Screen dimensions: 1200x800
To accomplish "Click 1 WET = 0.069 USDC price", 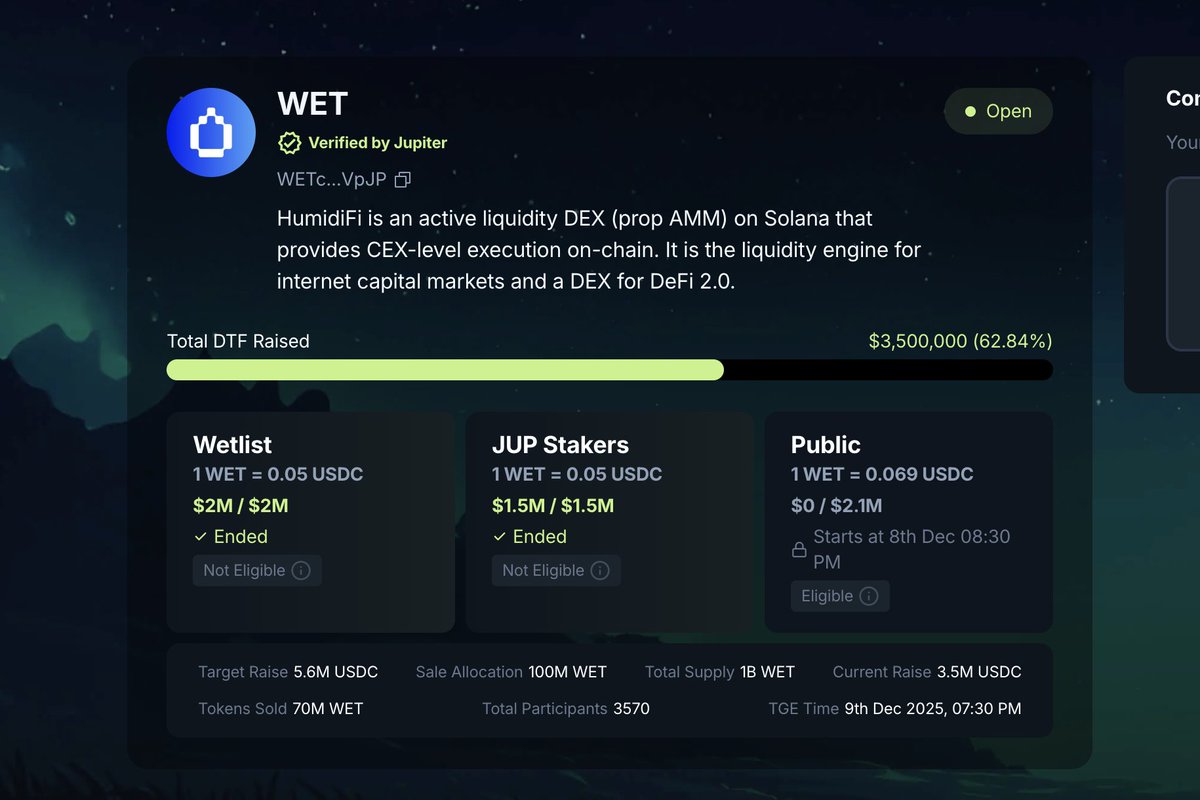I will tap(882, 474).
